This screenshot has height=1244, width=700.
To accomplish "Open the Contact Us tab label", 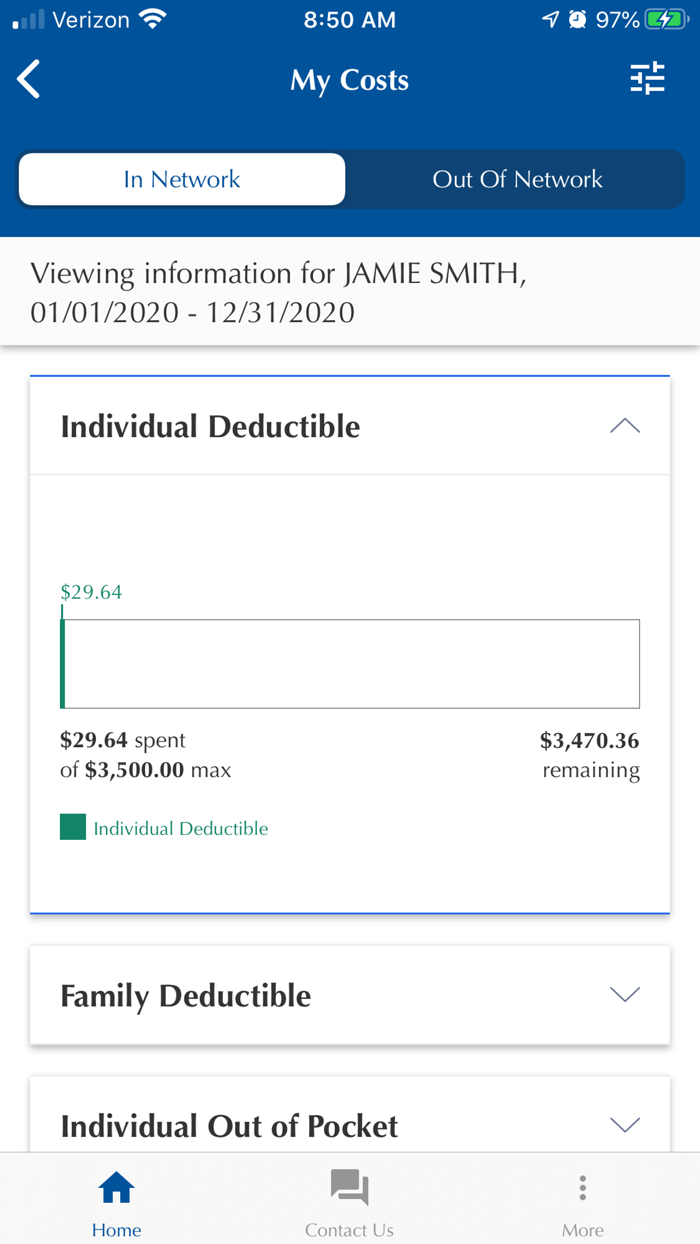I will click(349, 1230).
